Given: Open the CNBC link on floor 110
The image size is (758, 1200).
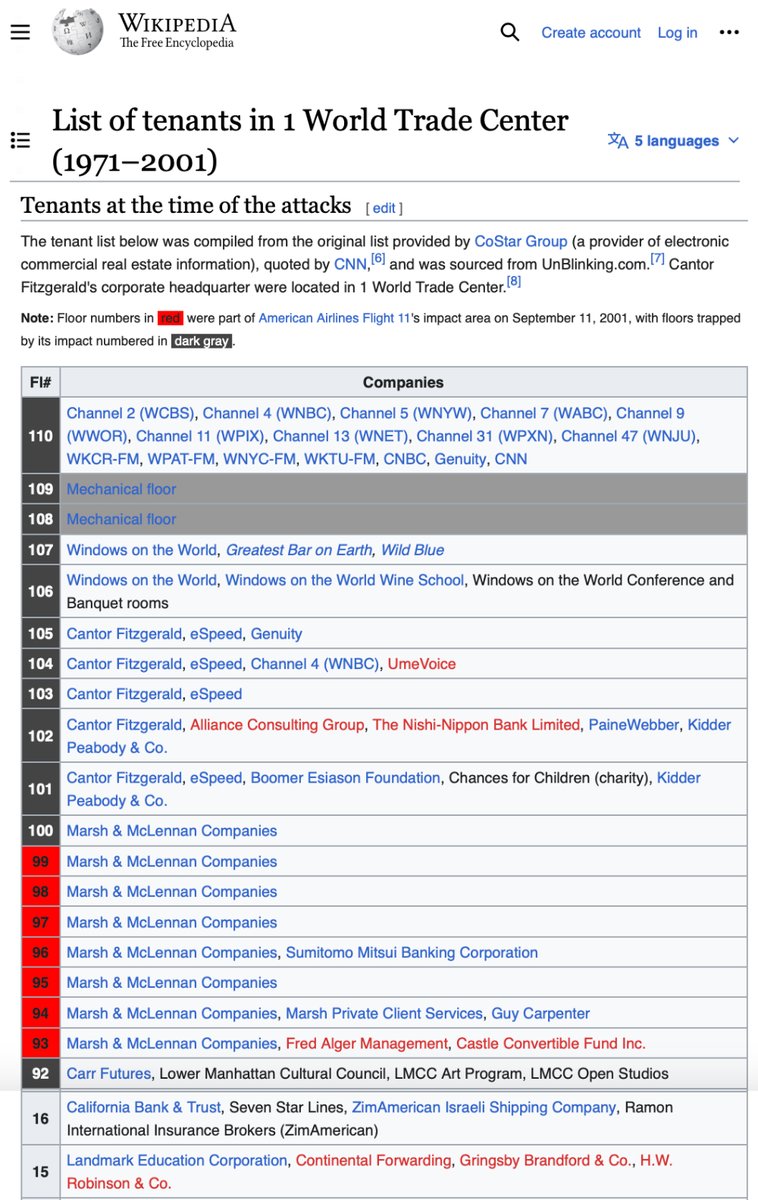Looking at the screenshot, I should coord(404,459).
